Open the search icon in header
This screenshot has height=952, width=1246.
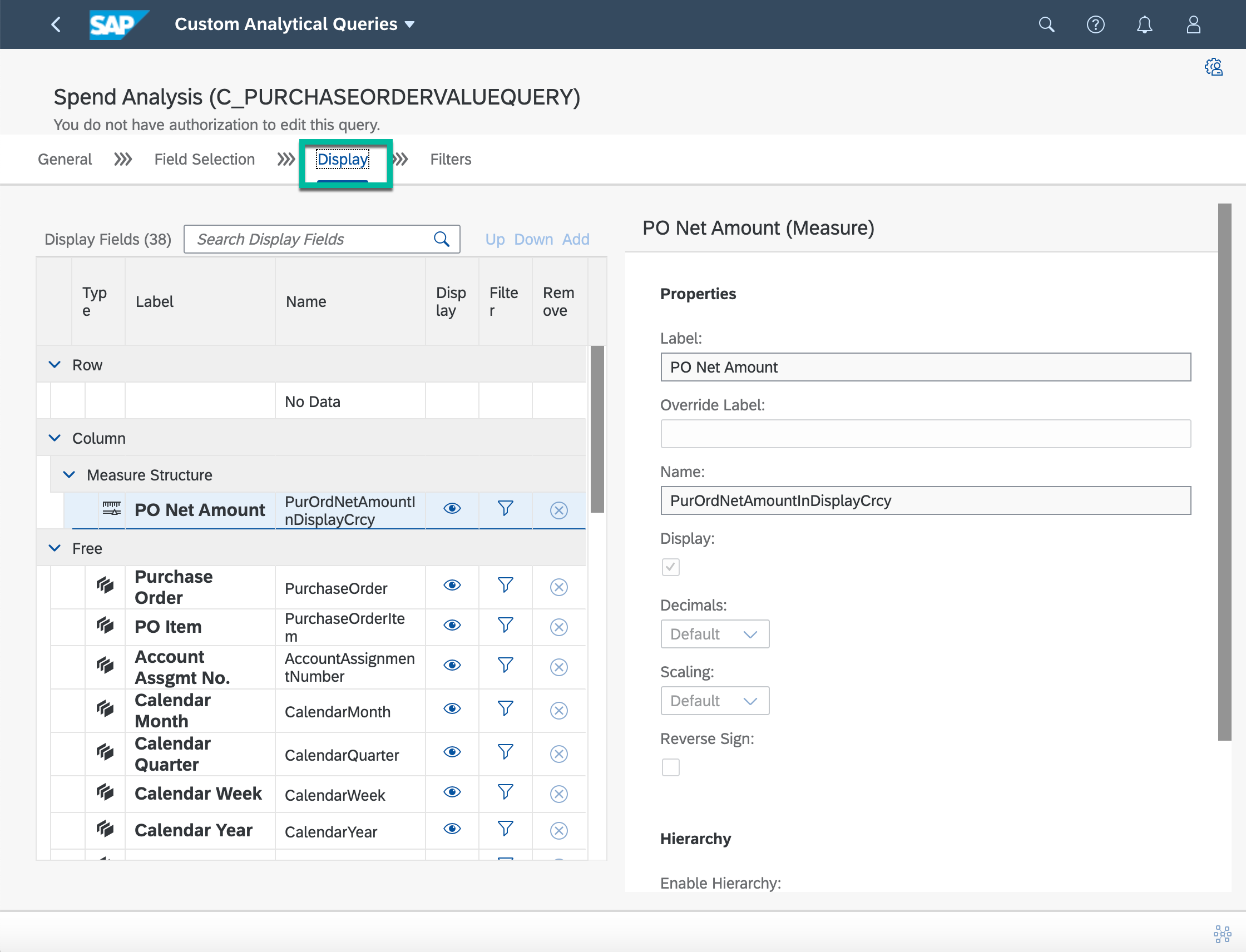point(1046,24)
